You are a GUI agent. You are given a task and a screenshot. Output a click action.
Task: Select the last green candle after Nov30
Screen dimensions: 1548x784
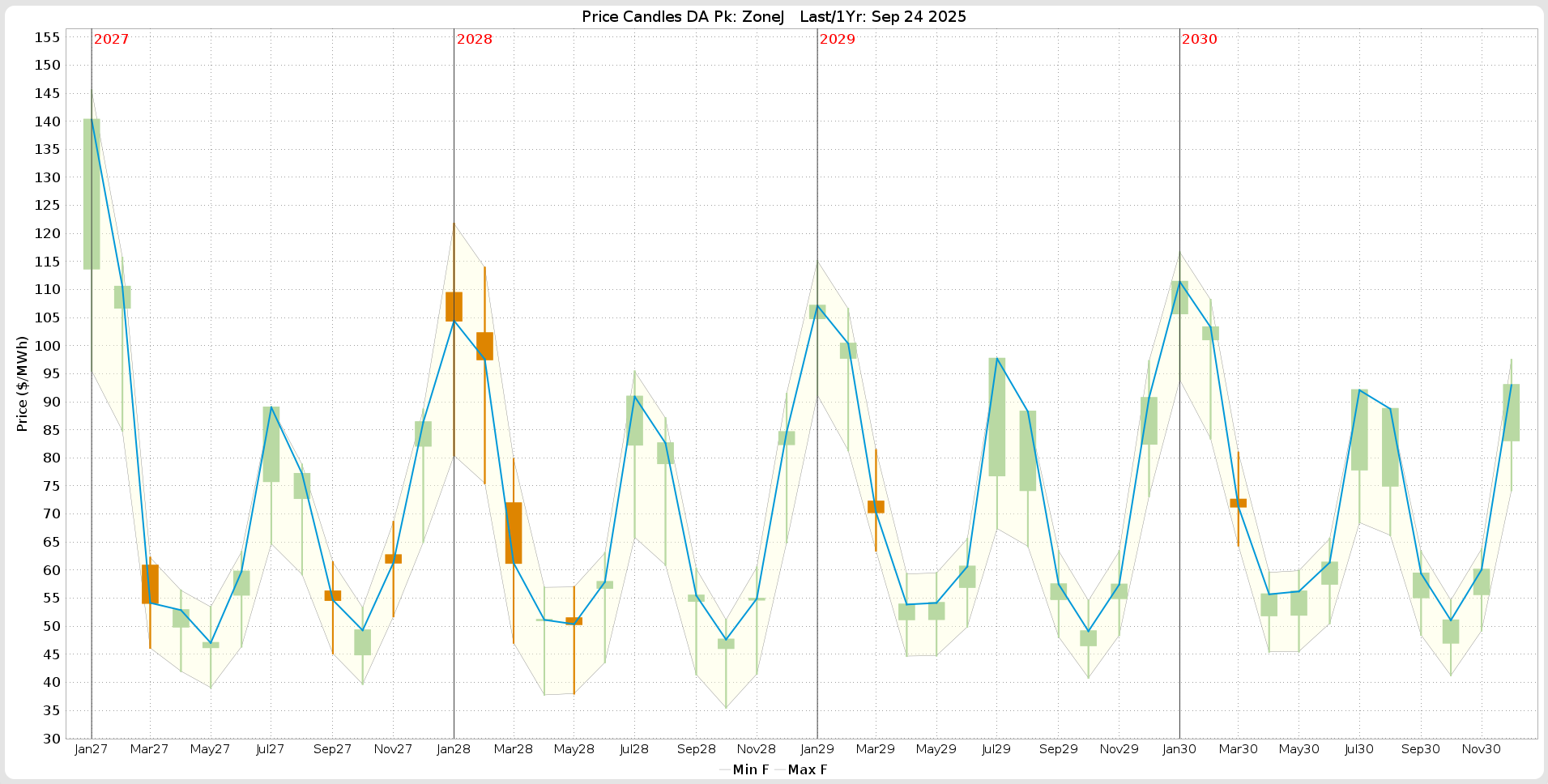[1511, 412]
